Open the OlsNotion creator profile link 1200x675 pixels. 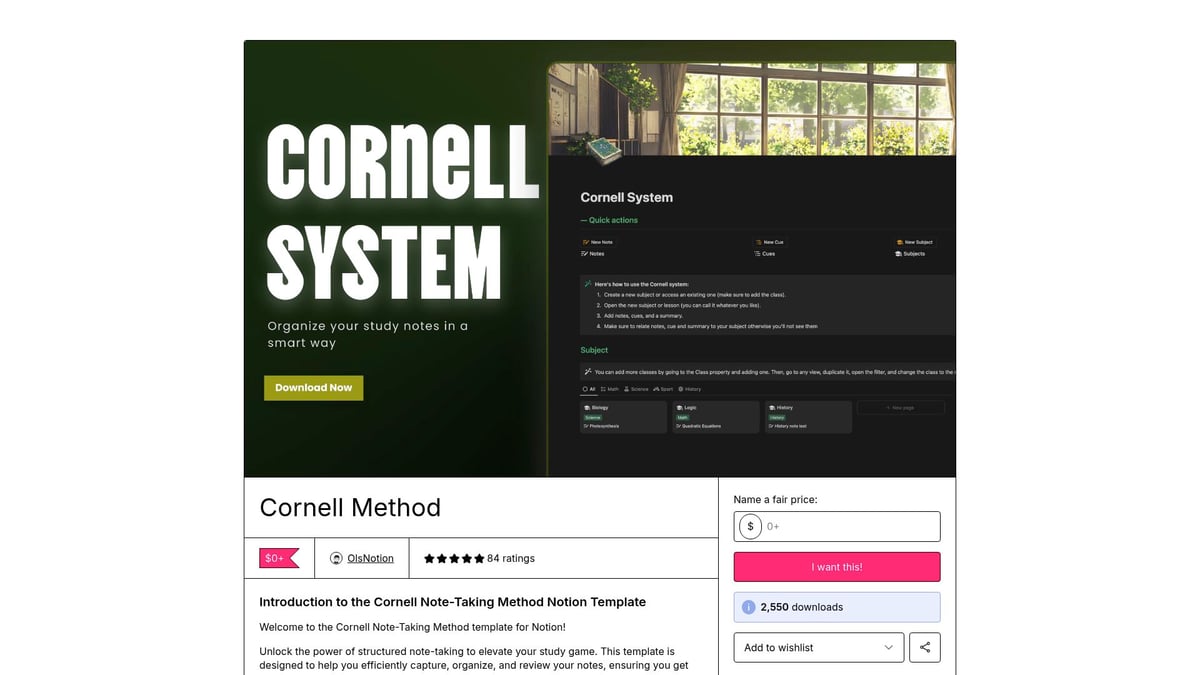pyautogui.click(x=370, y=558)
